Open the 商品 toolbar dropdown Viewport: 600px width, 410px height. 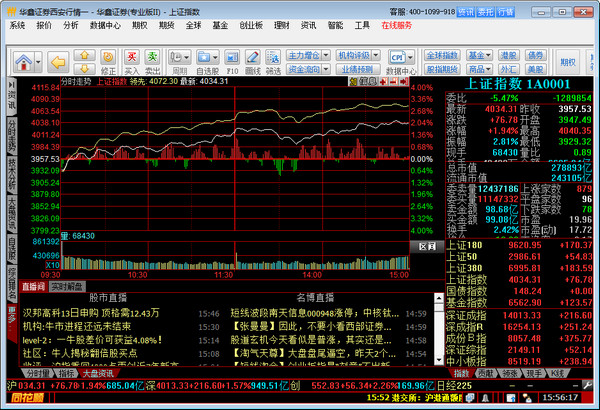pos(479,69)
